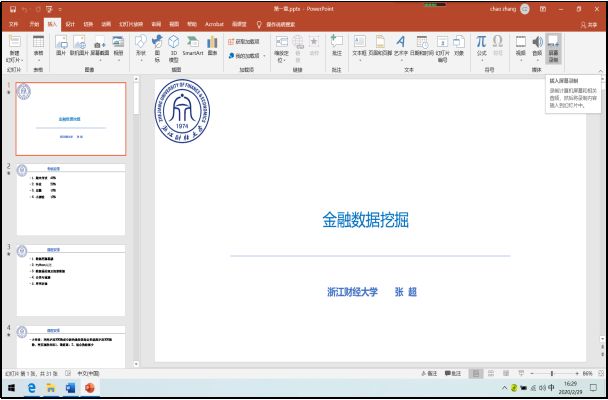Insert a chart (图表) from the ribbon
Image resolution: width=608 pixels, height=400 pixels.
point(212,46)
